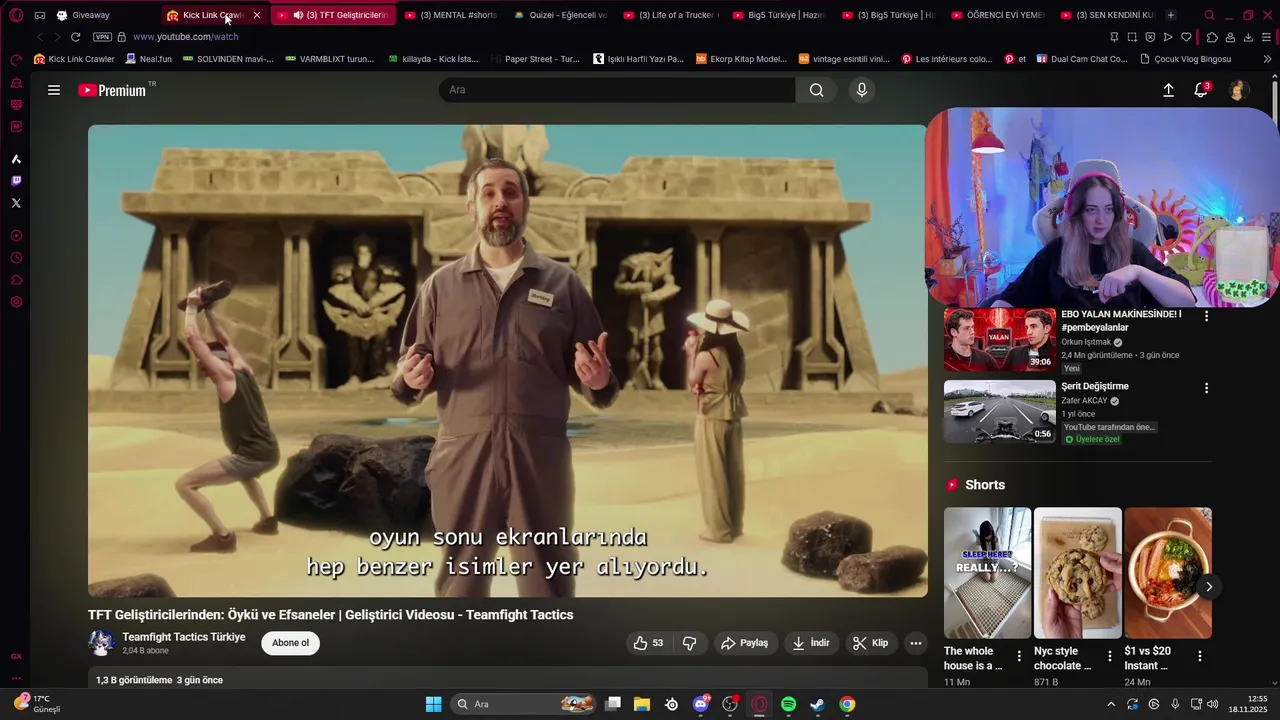Open Teamfight Tactics Türkiye channel avatar
Image resolution: width=1280 pixels, height=720 pixels.
point(101,643)
